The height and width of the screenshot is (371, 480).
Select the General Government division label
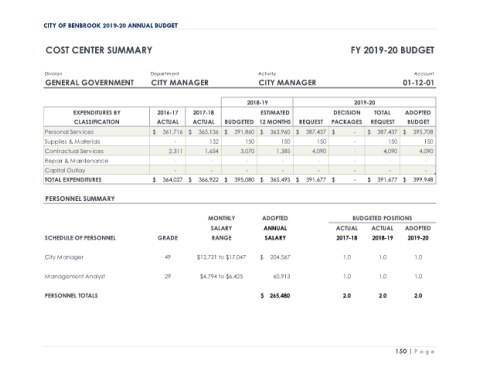tap(89, 82)
